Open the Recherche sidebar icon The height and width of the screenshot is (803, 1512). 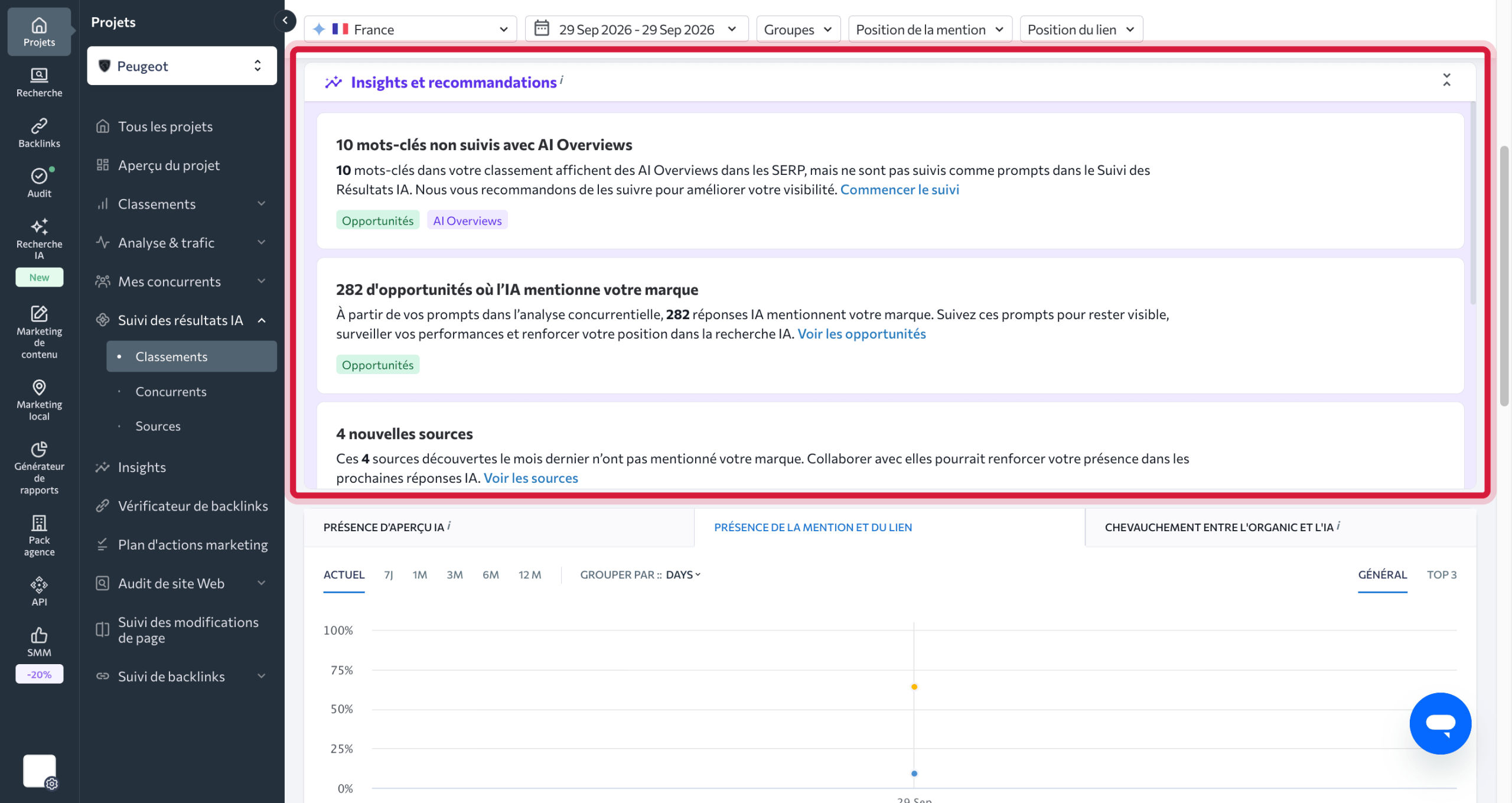pos(39,83)
